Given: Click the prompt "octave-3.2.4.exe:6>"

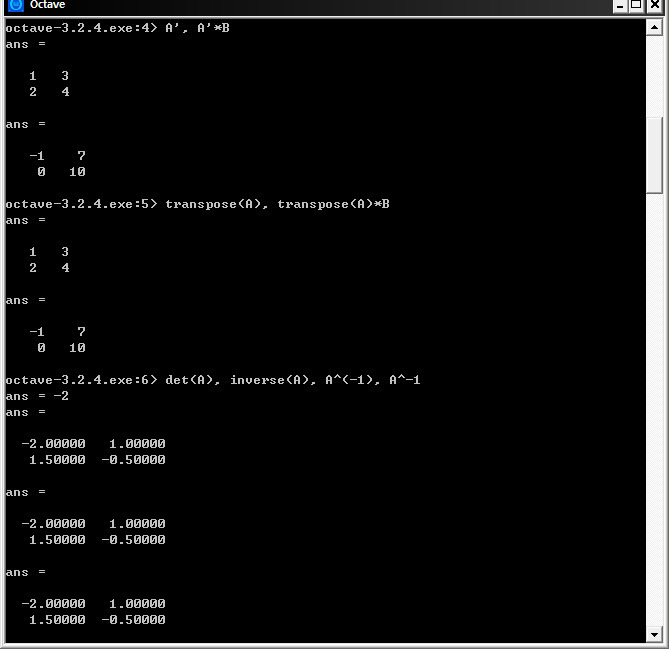Looking at the screenshot, I should [x=81, y=380].
